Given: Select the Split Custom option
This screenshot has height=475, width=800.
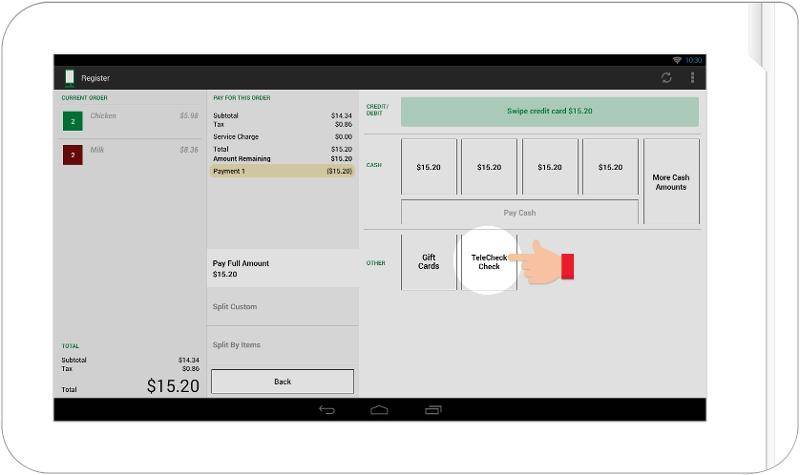Looking at the screenshot, I should [x=283, y=307].
